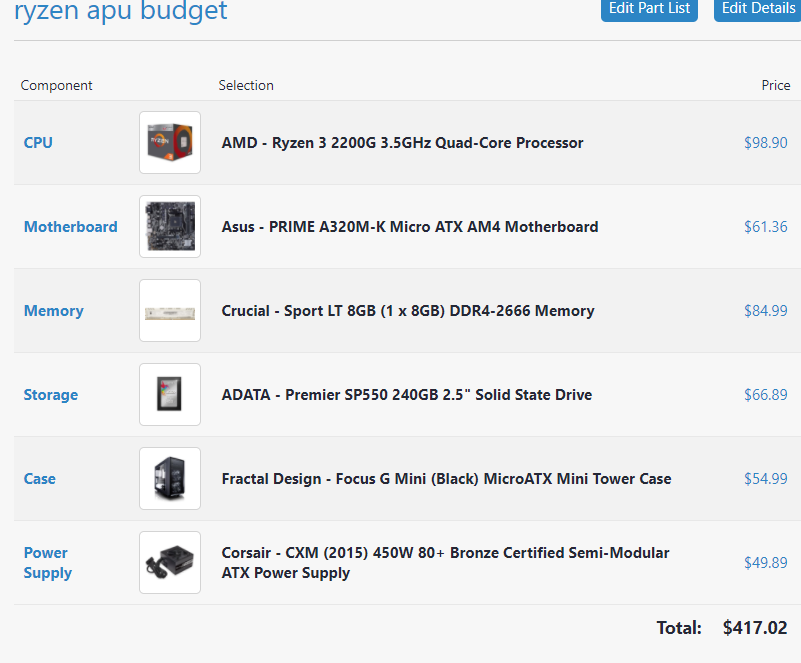Screen dimensions: 801x663
Task: Open the Storage component category link
Action: (51, 395)
